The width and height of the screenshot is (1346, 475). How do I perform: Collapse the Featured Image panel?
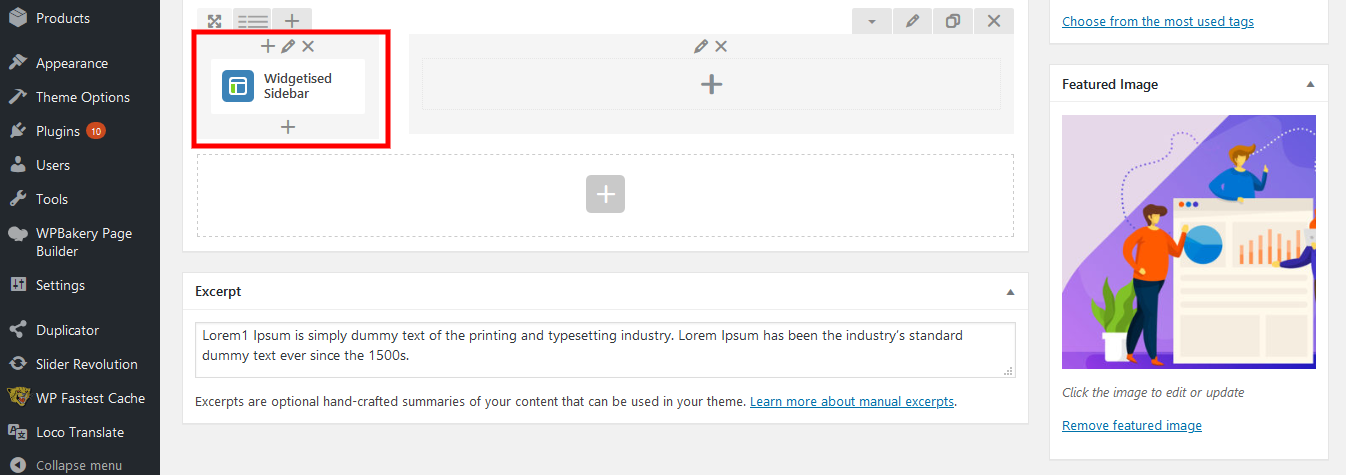1310,85
